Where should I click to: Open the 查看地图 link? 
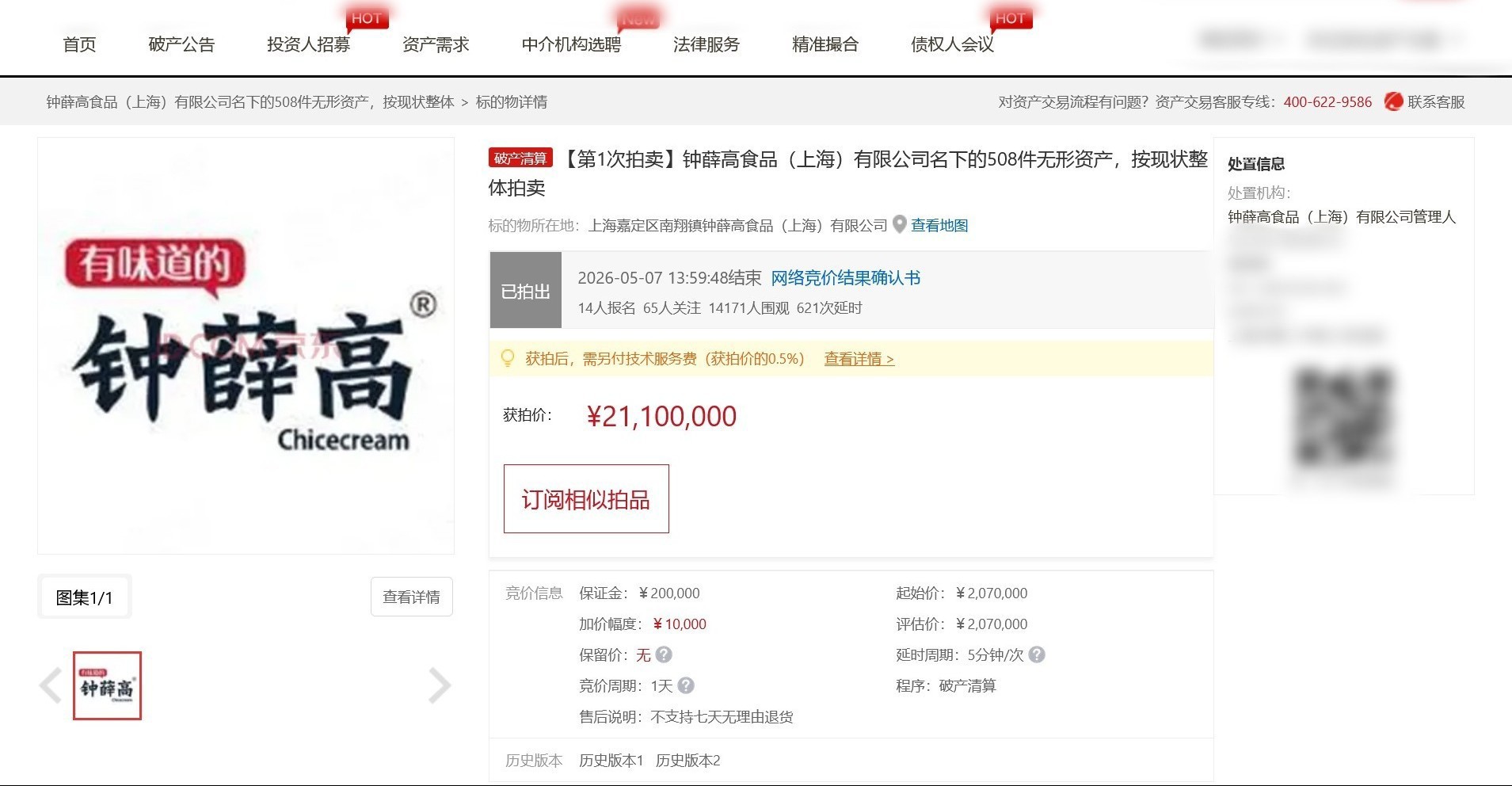coord(939,225)
